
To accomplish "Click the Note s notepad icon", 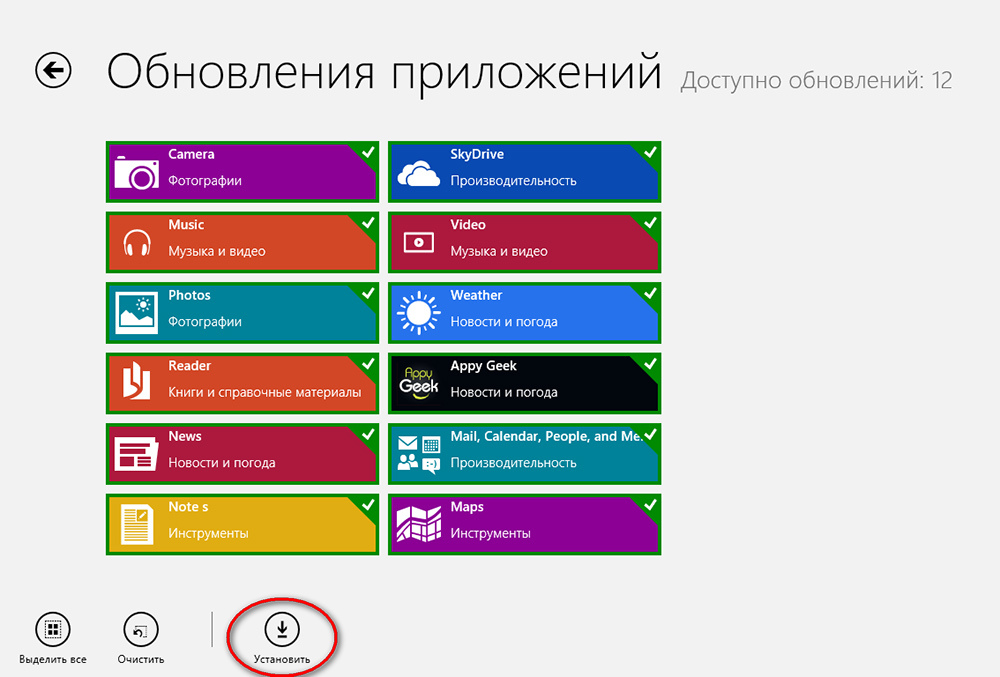I will (136, 525).
